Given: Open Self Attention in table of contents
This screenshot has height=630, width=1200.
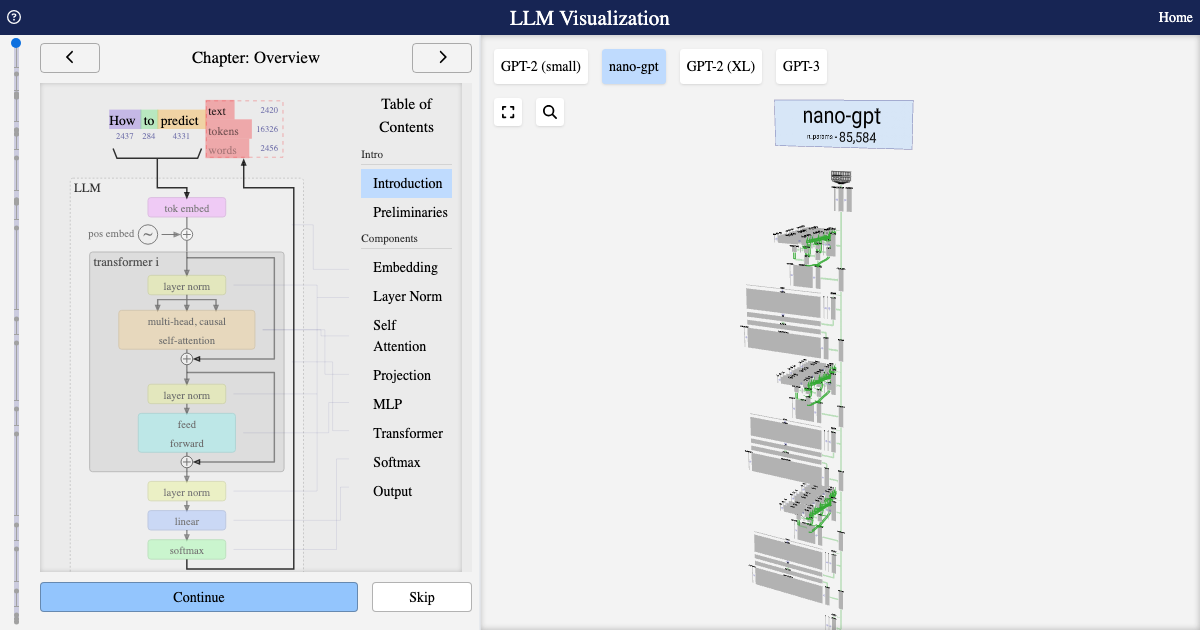Looking at the screenshot, I should (x=400, y=336).
